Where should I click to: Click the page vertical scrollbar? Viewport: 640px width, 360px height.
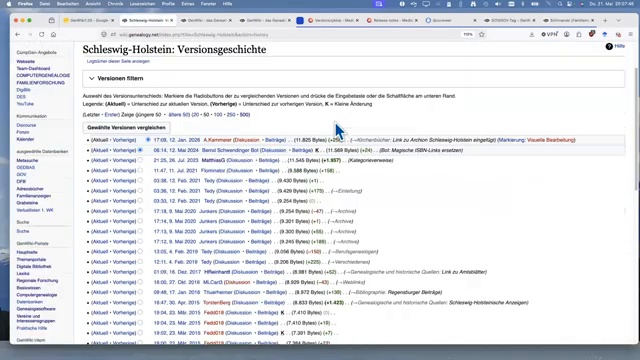[x=636, y=129]
